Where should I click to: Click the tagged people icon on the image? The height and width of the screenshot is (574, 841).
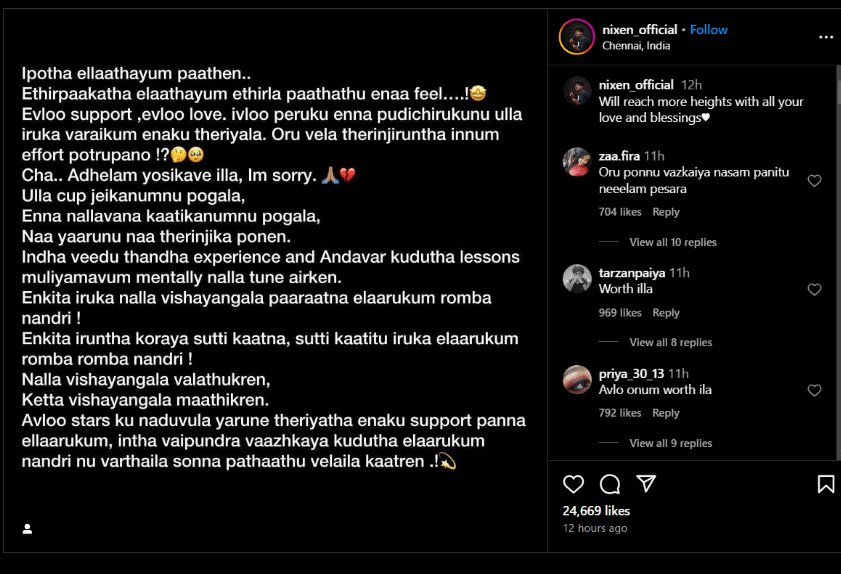[x=27, y=529]
